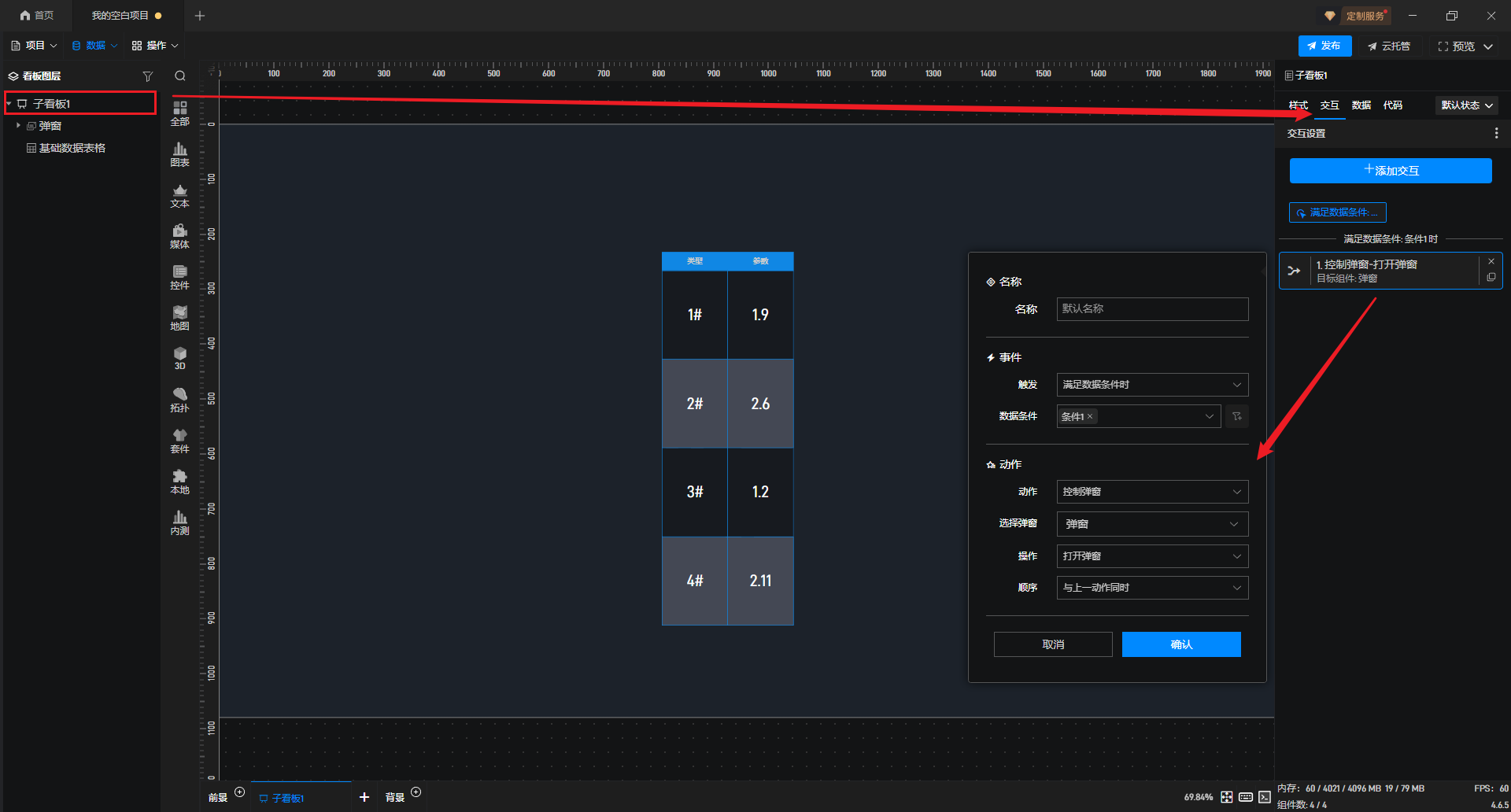
Task: Open the 拓扑 topology components category
Action: pyautogui.click(x=179, y=400)
